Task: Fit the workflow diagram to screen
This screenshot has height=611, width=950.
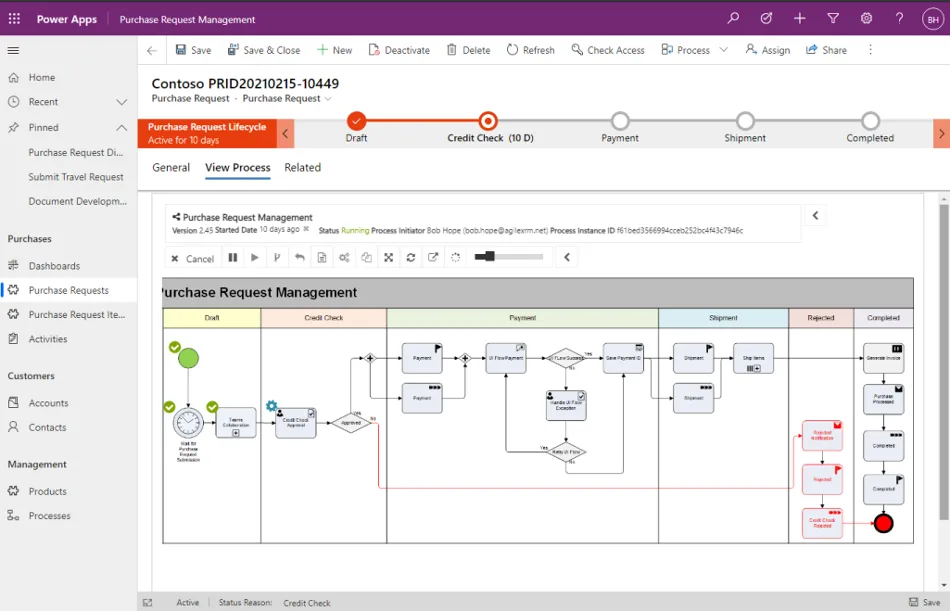Action: click(388, 257)
